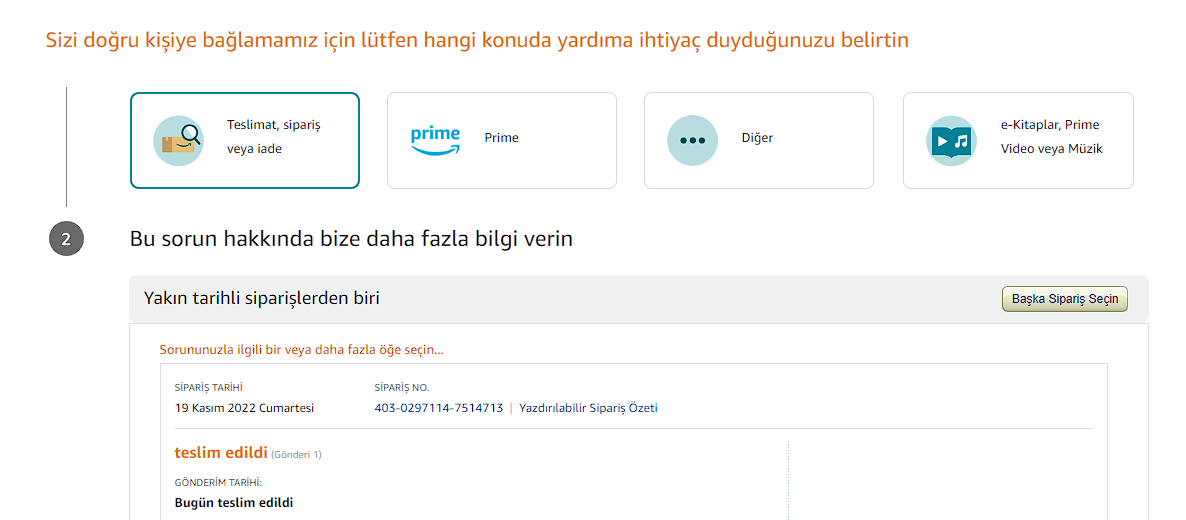The width and height of the screenshot is (1186, 520).
Task: Click the orange 'teslim edildi' status
Action: click(220, 453)
